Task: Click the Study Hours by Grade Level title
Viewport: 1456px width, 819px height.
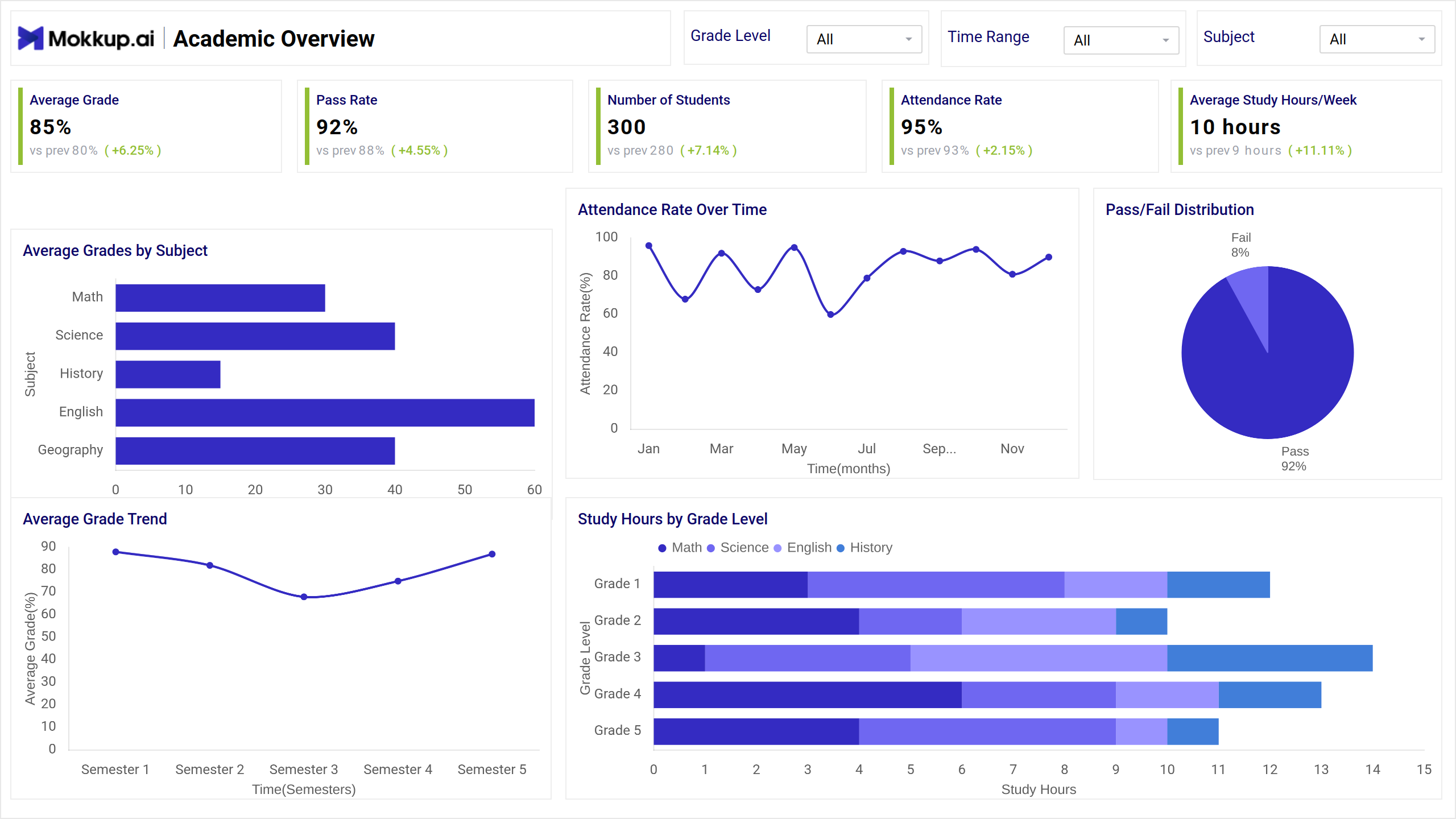Action: pos(673,519)
